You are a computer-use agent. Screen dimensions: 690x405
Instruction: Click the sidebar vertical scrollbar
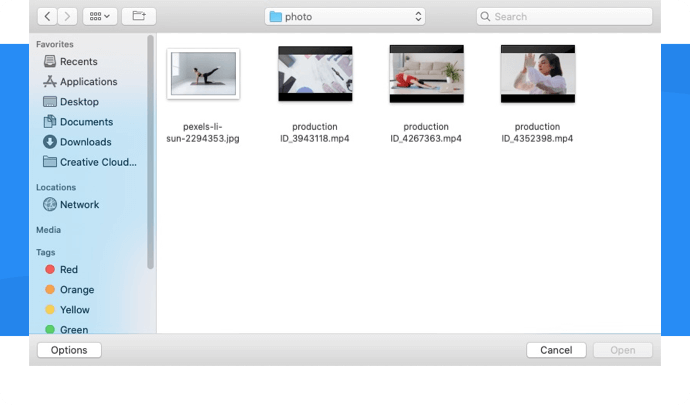[150, 152]
